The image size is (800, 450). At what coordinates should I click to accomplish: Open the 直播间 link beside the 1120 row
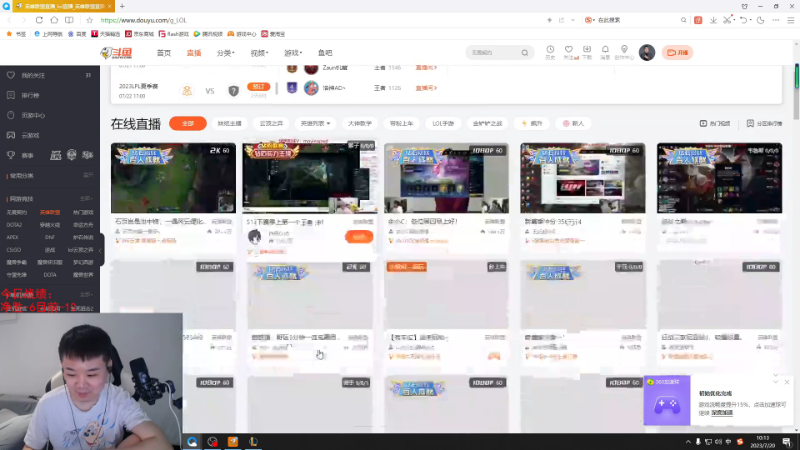pos(426,88)
